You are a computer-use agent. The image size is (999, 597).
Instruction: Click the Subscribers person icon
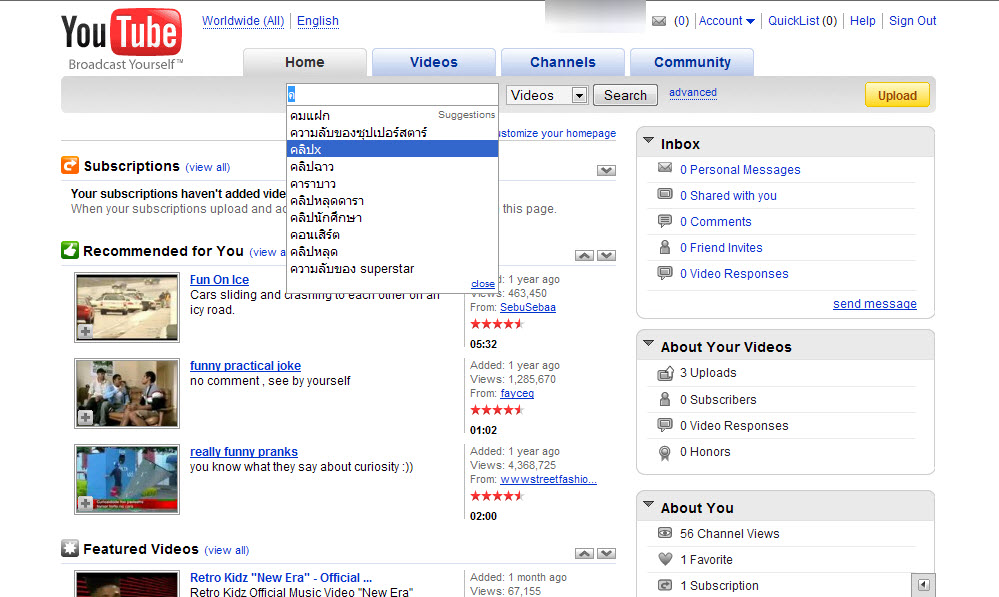pos(665,399)
